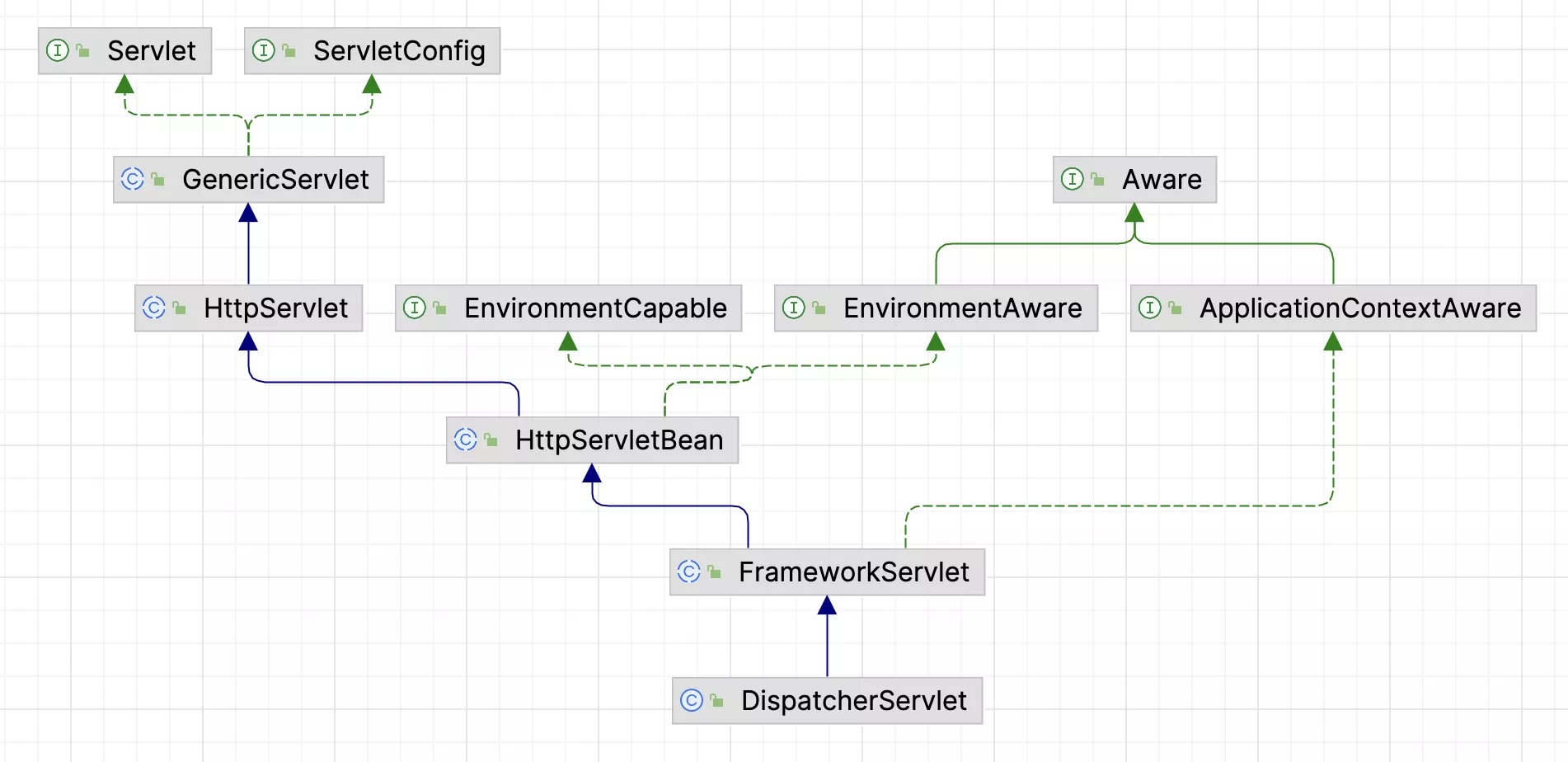Click the public lock icon on DispatcherServlet
1568x762 pixels.
click(716, 700)
